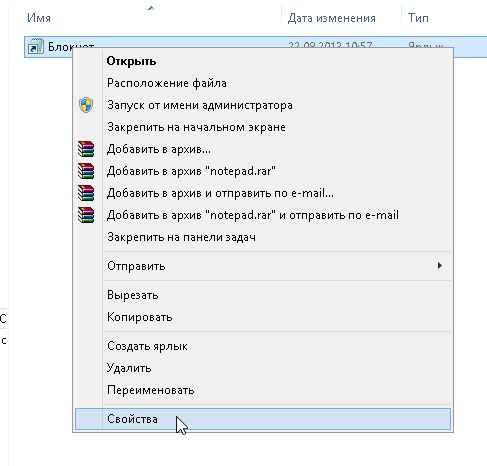Run via Запуск от имени администратора
This screenshot has width=487, height=466.
click(263, 105)
